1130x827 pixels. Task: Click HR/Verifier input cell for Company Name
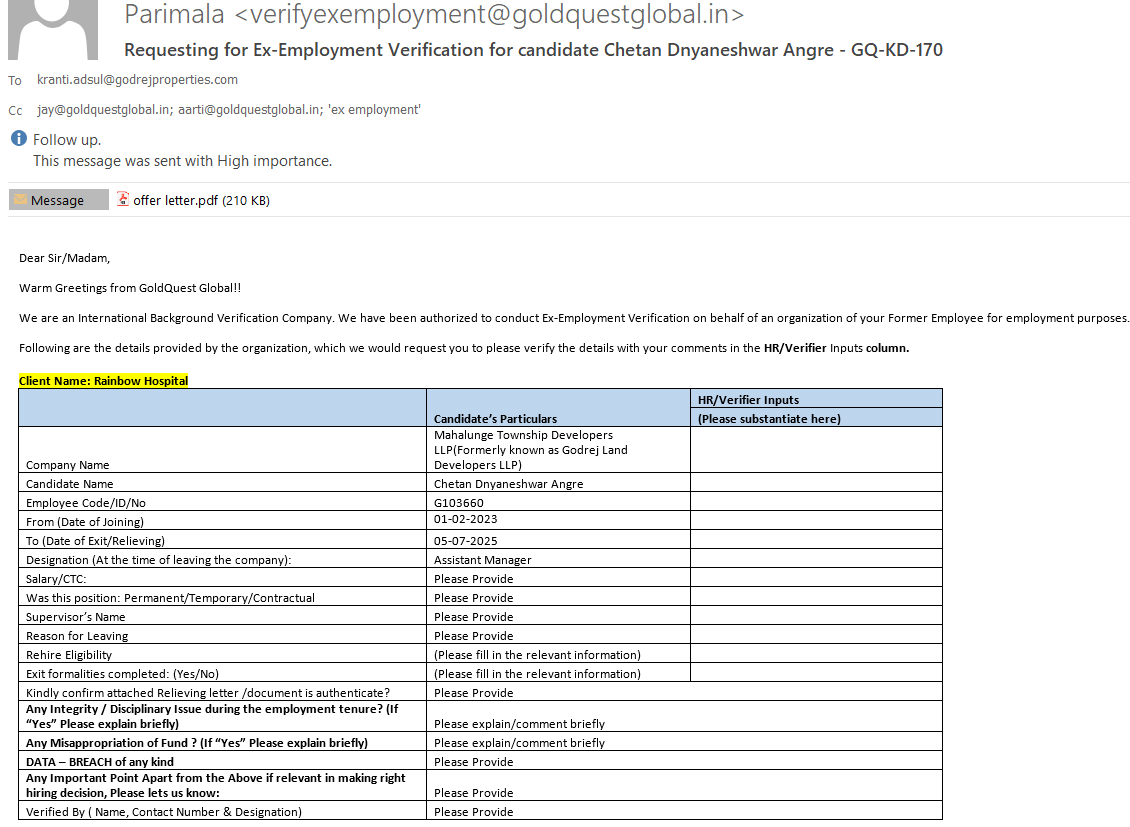coord(815,450)
